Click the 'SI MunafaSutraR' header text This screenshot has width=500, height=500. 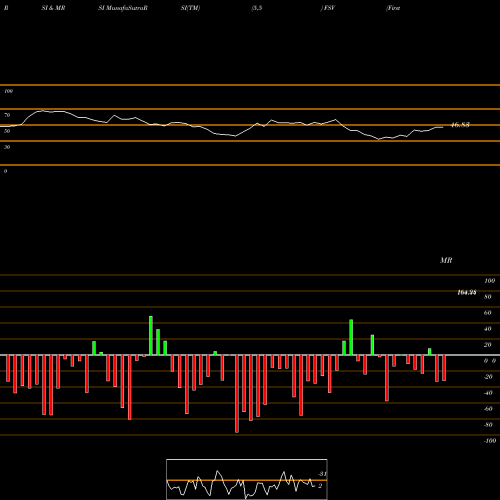point(123,8)
